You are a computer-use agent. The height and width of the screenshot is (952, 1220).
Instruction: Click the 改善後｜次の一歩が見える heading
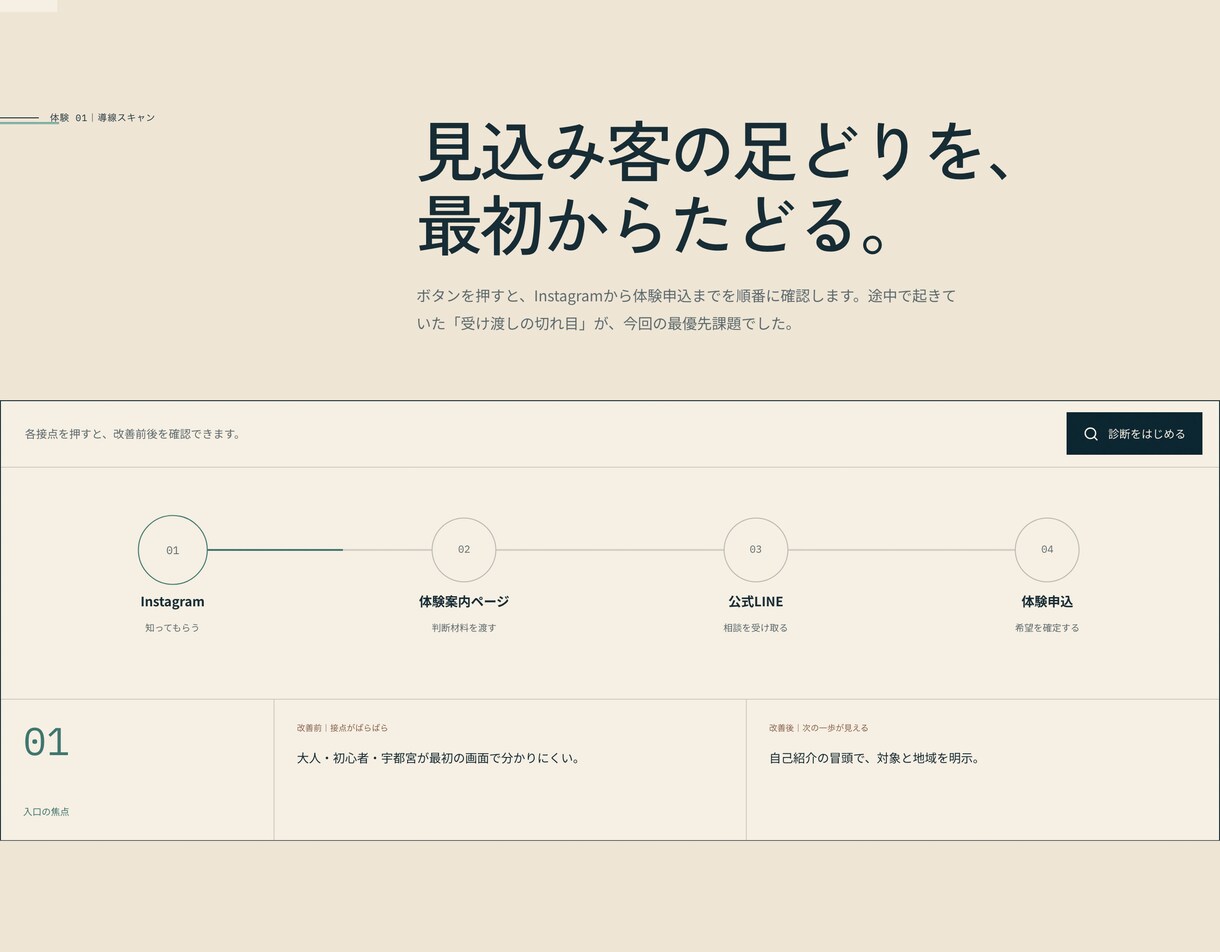click(819, 728)
